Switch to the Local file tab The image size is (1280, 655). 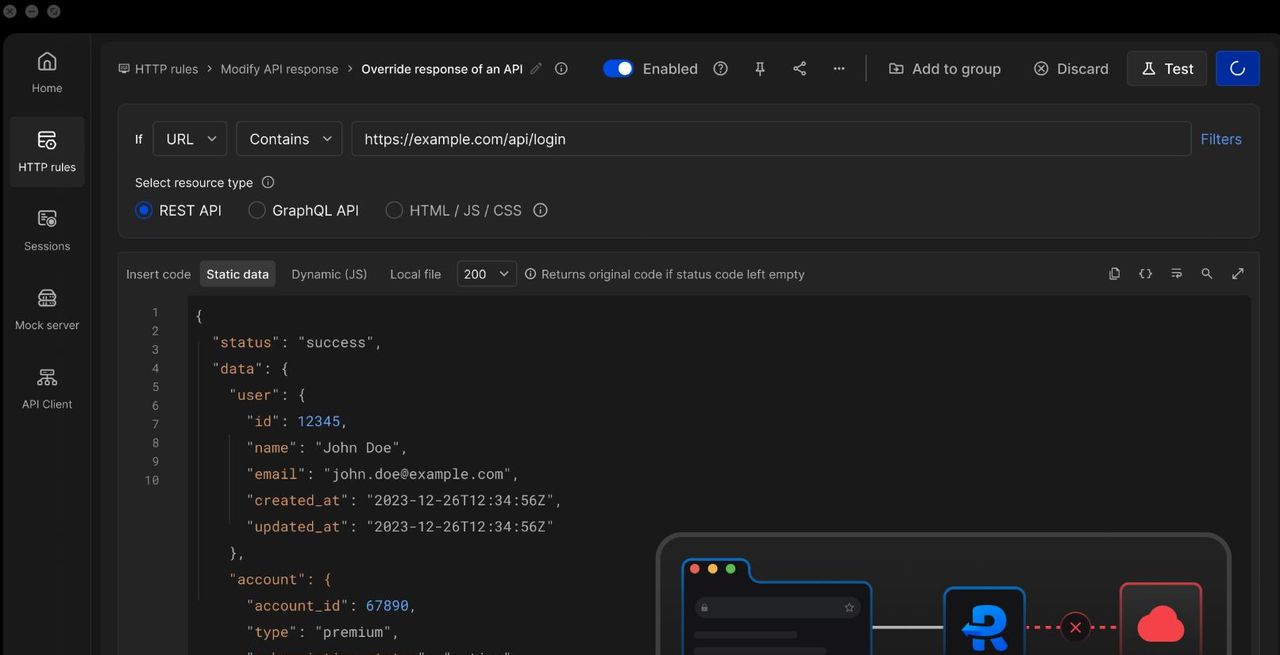tap(415, 274)
